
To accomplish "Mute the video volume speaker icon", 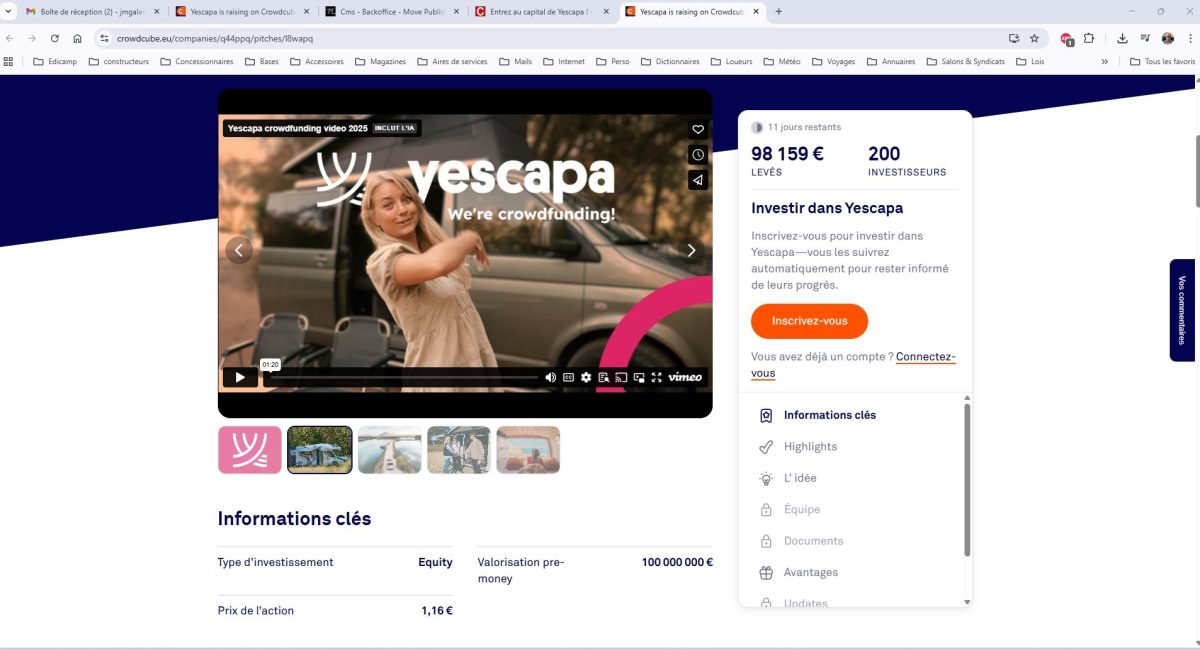I will [550, 377].
